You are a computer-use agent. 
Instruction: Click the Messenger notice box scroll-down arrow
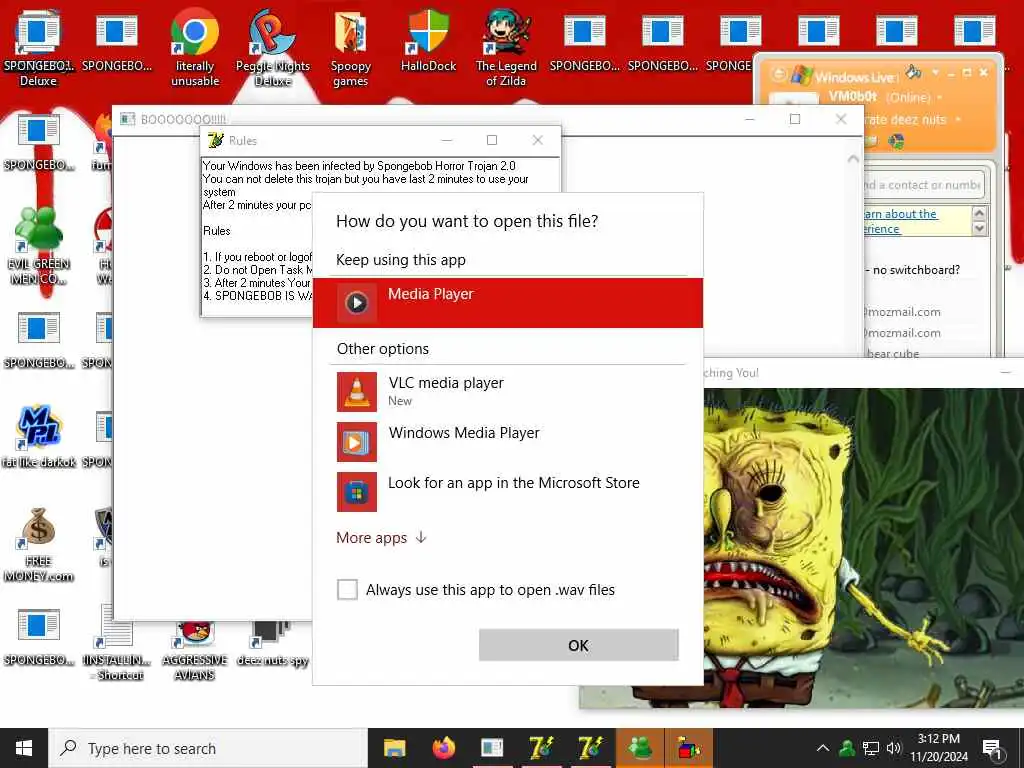click(x=978, y=228)
